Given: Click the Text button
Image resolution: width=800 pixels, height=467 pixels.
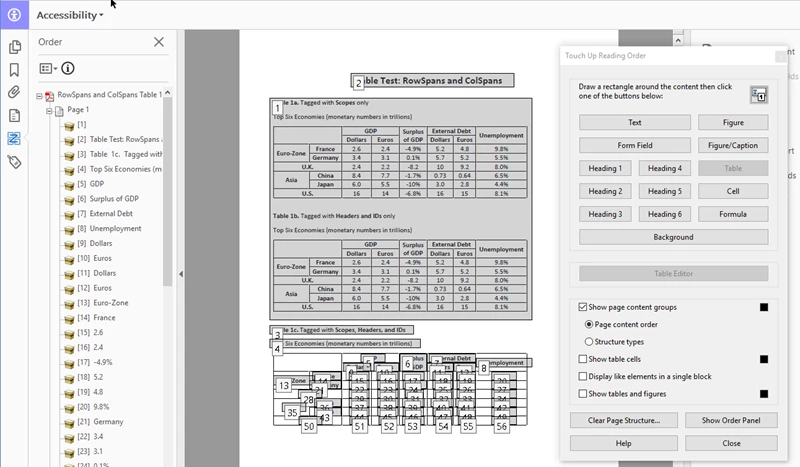Looking at the screenshot, I should coord(635,122).
